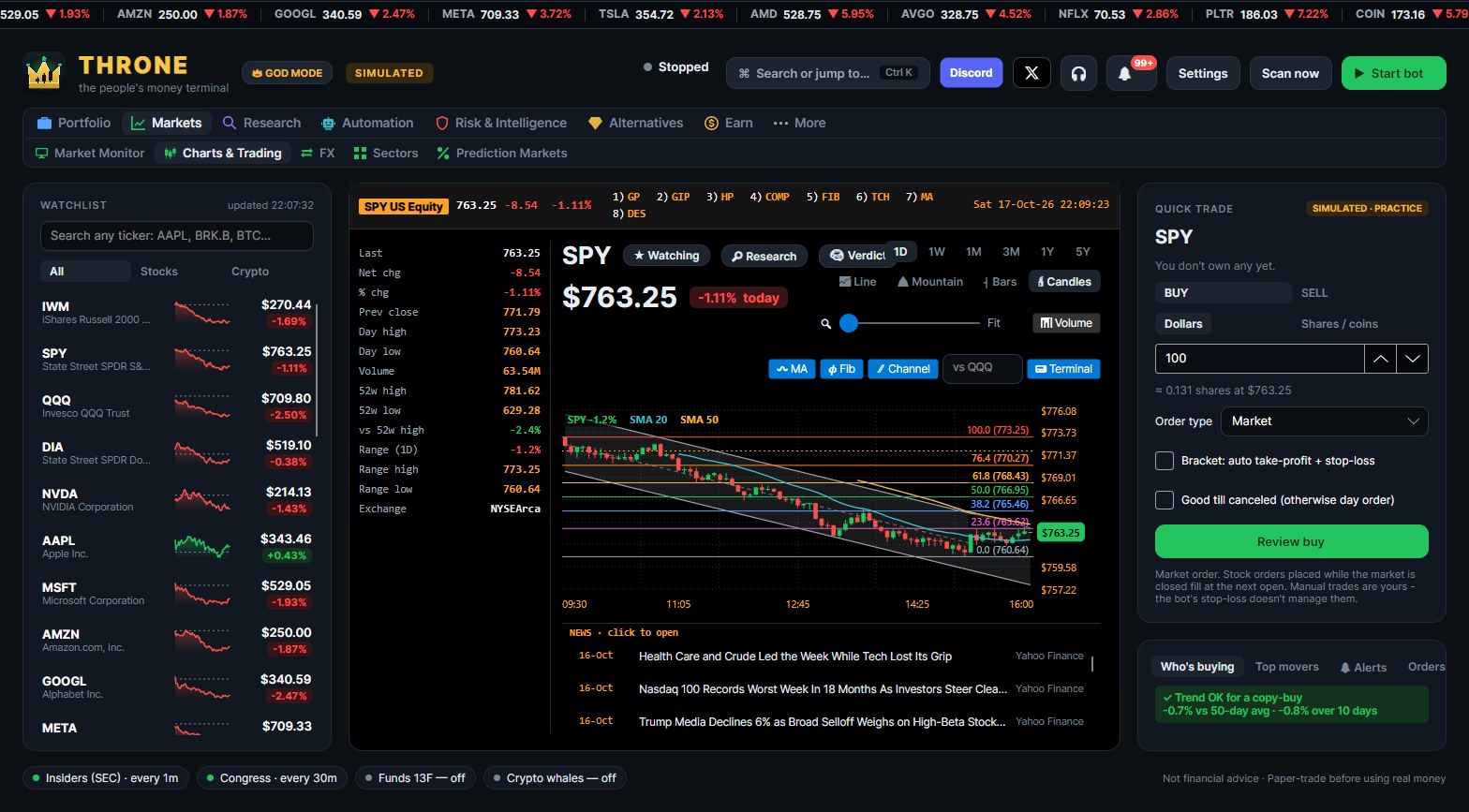Screen dimensions: 1469x812
Task: Select the 5Y timeframe
Action: [1083, 252]
